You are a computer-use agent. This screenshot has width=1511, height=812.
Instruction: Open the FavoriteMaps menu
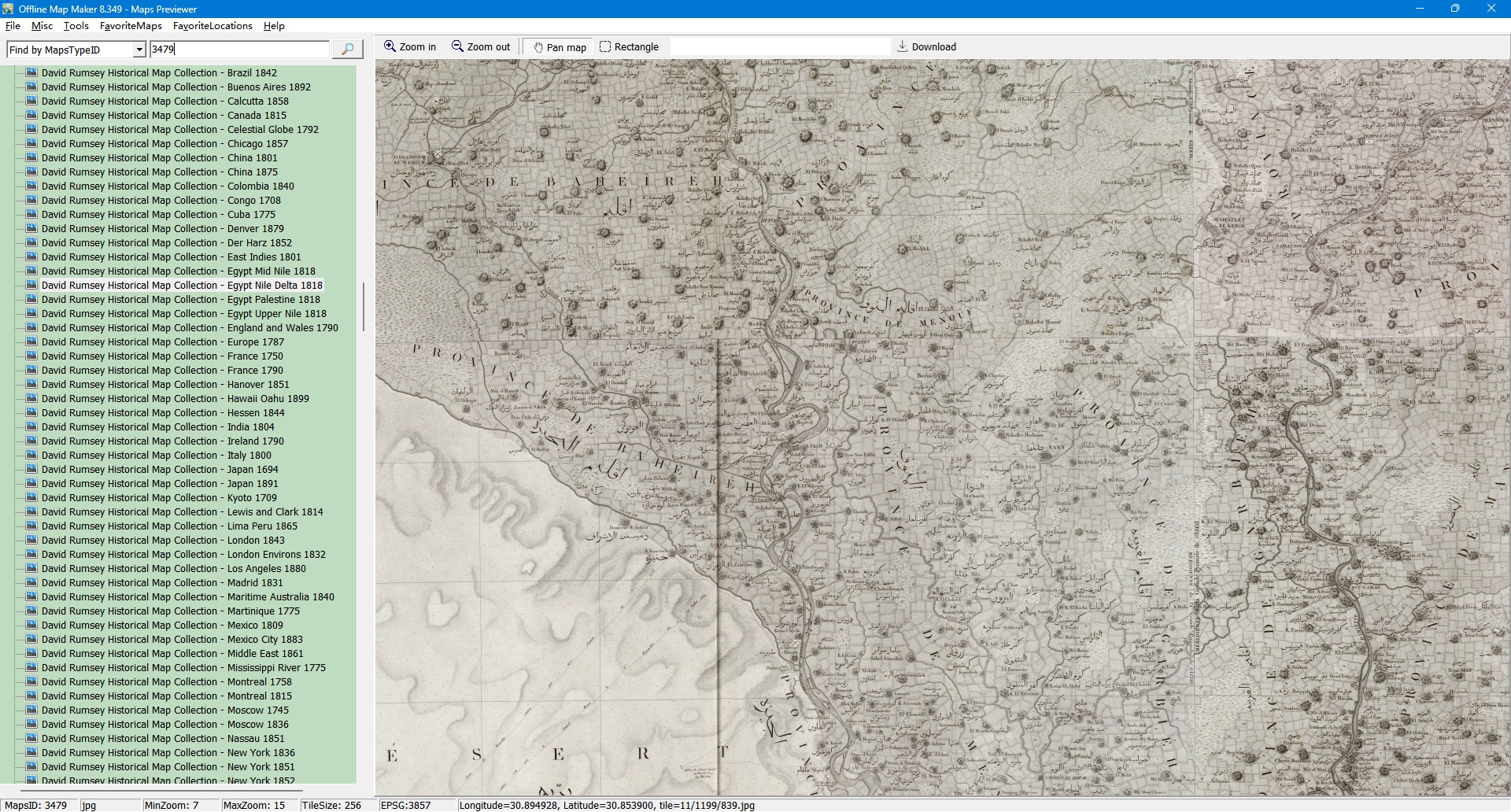click(x=131, y=26)
